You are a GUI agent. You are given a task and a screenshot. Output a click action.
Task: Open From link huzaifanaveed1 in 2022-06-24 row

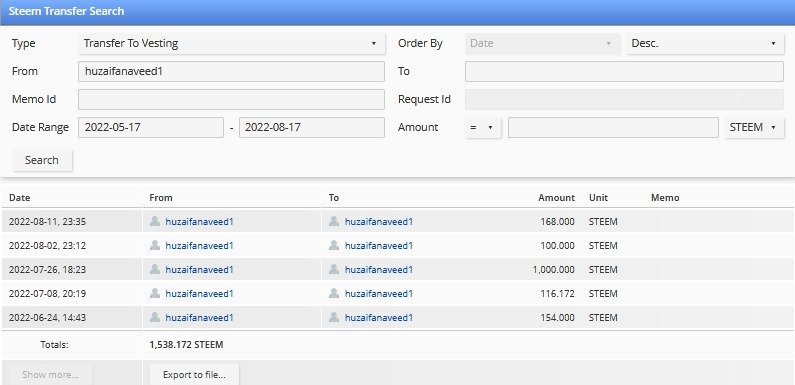tap(199, 318)
